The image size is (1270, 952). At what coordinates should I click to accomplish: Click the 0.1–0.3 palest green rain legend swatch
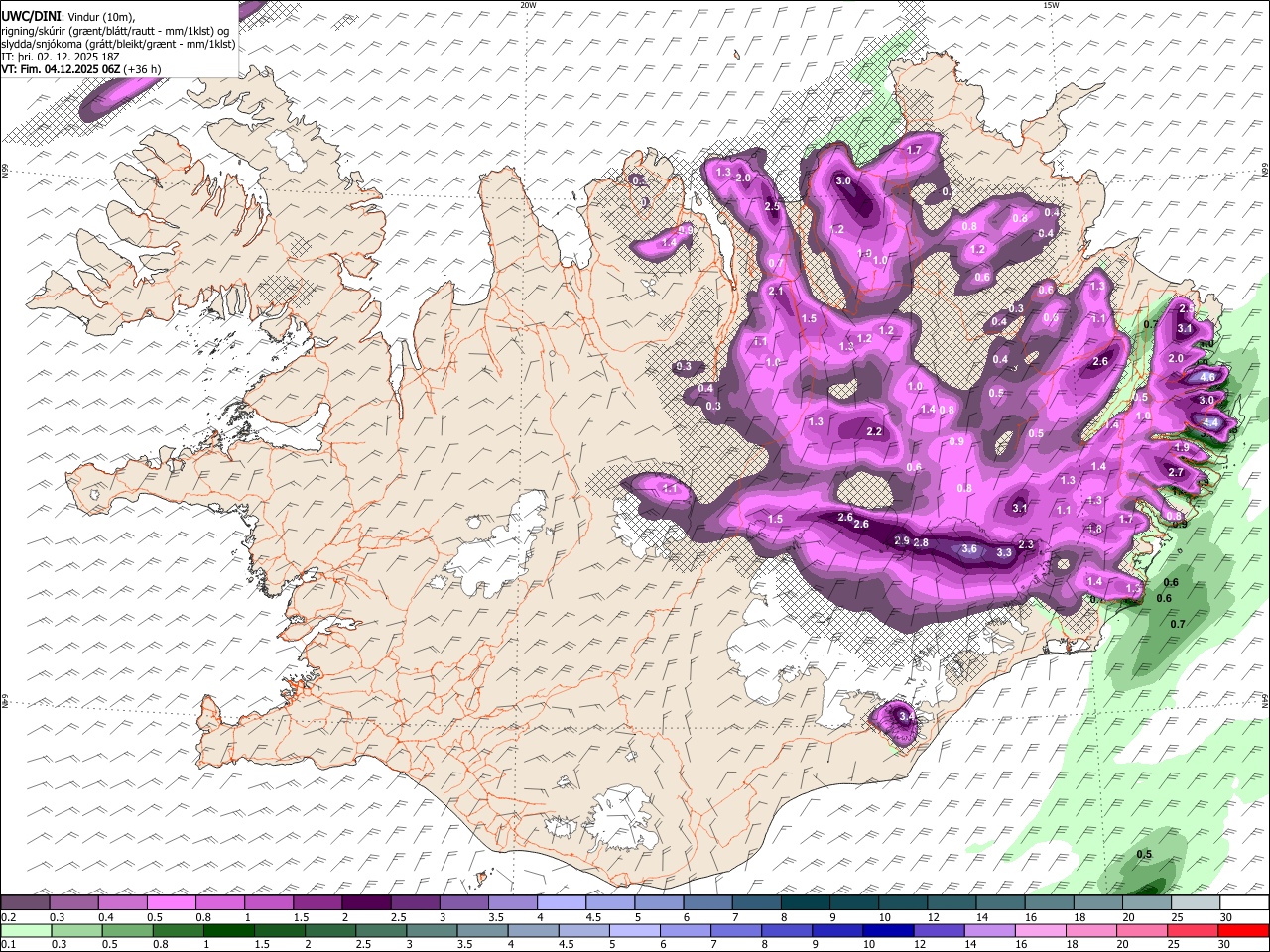pos(25,931)
